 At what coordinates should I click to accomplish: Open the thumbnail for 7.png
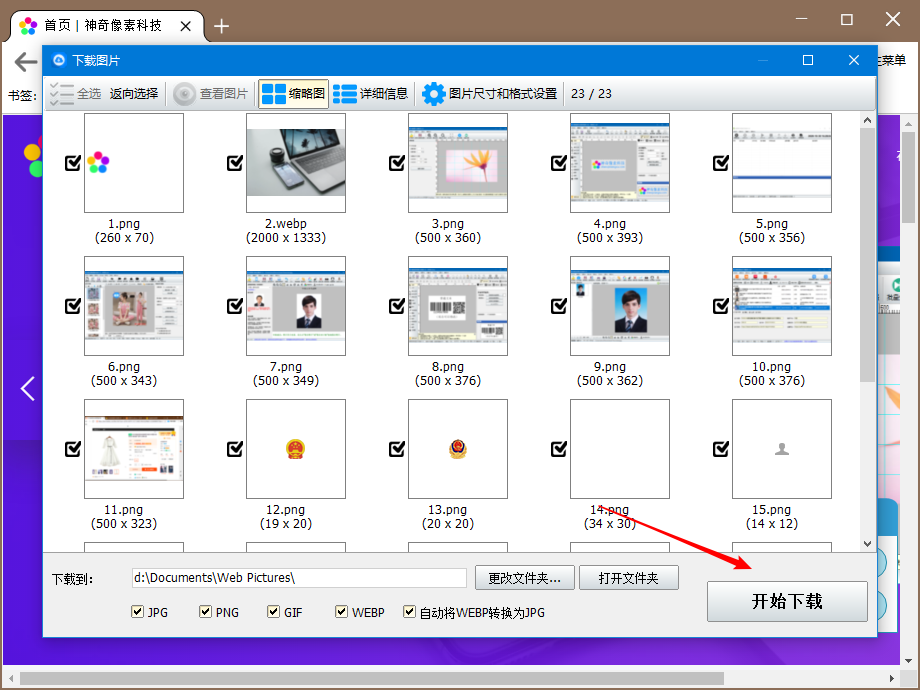(x=295, y=306)
